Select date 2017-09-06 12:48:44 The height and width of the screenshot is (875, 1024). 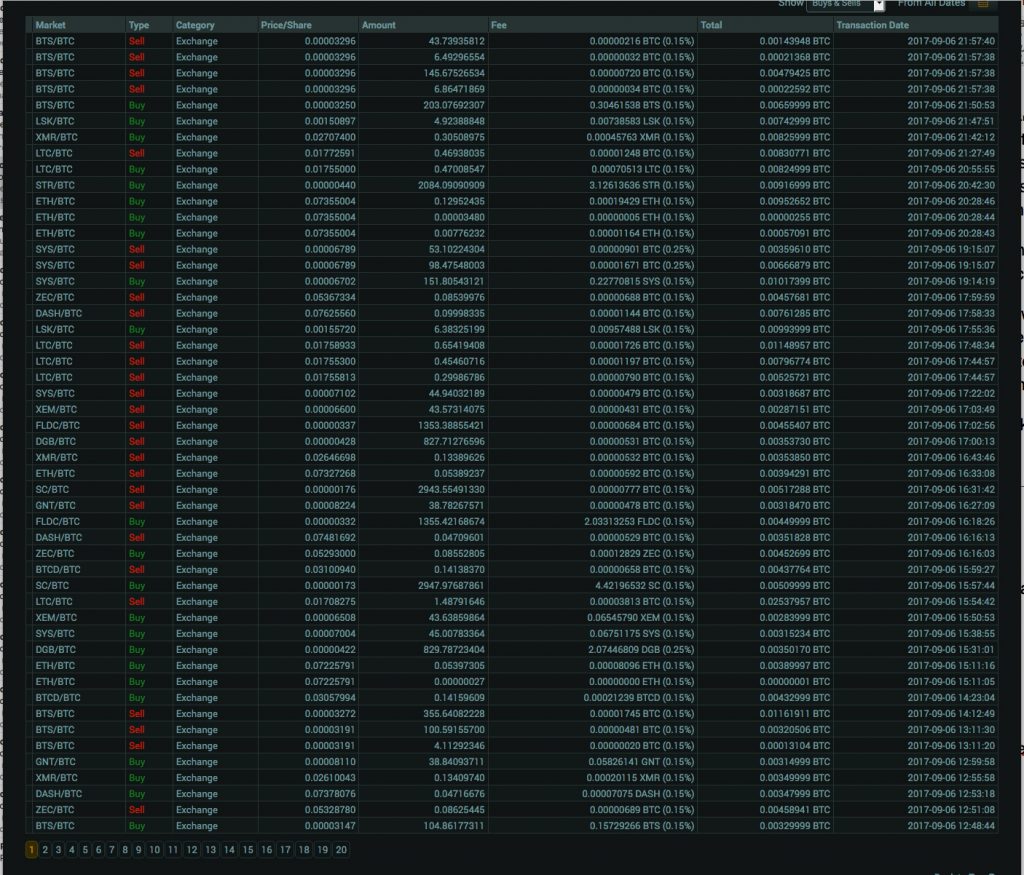(x=951, y=826)
